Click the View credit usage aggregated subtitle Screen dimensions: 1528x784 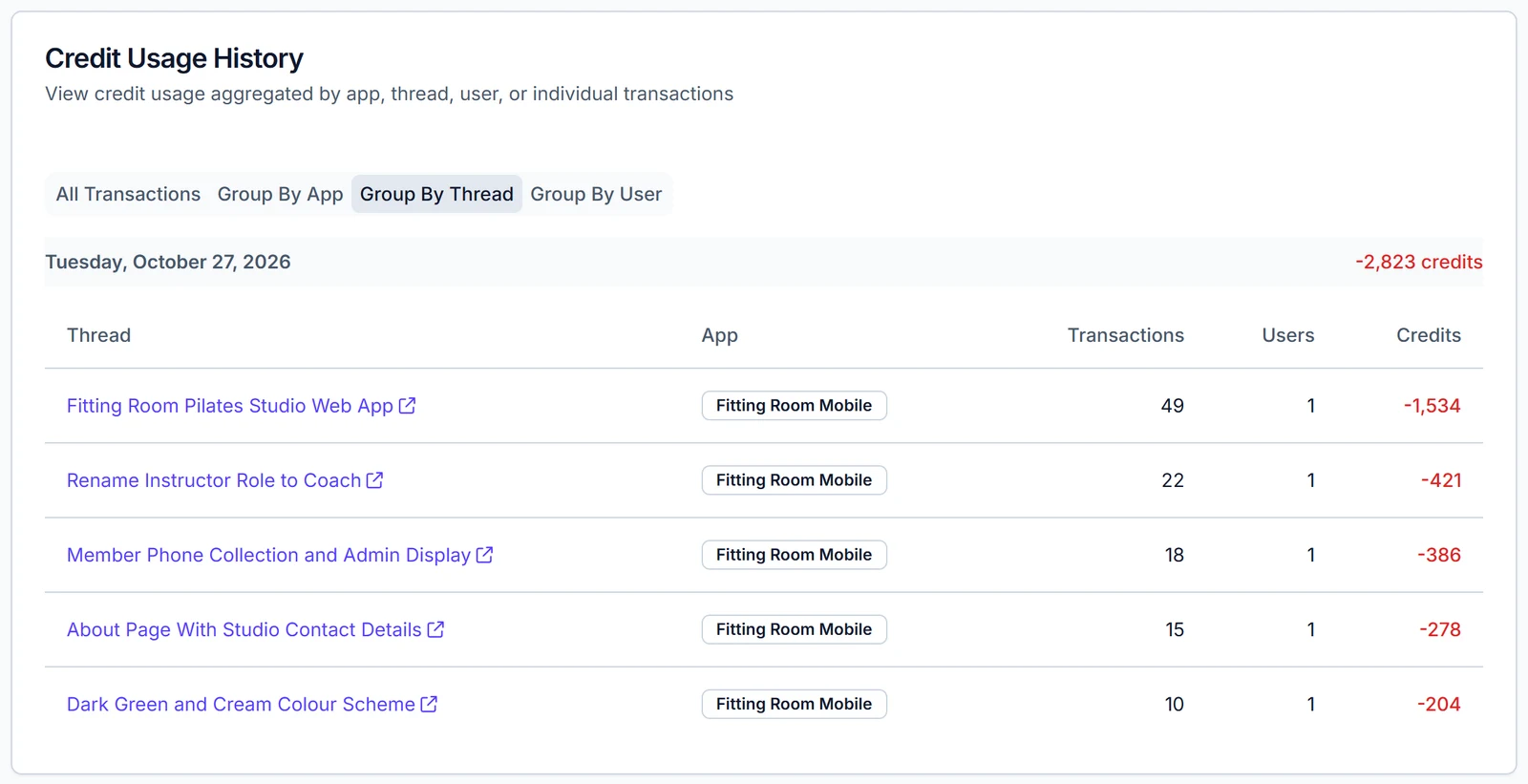click(x=390, y=94)
